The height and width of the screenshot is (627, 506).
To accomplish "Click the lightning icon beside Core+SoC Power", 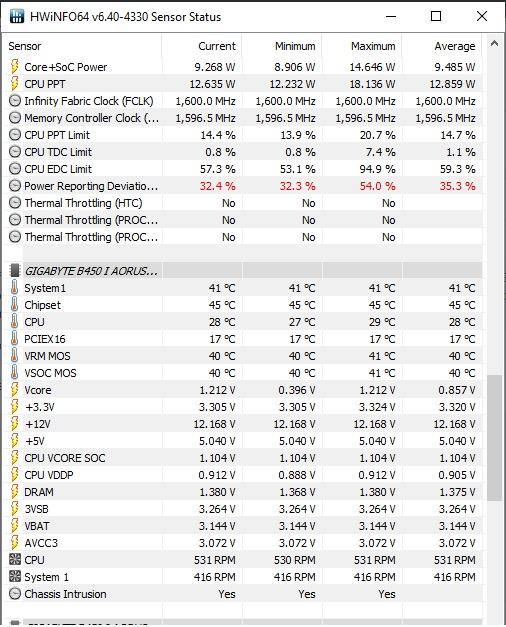I will (x=14, y=67).
